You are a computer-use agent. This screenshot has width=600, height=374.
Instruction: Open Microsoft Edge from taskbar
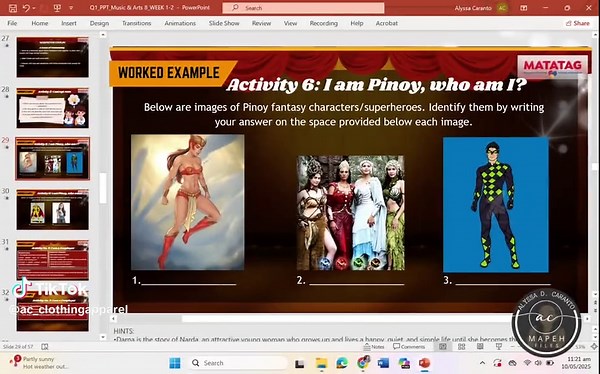342,363
